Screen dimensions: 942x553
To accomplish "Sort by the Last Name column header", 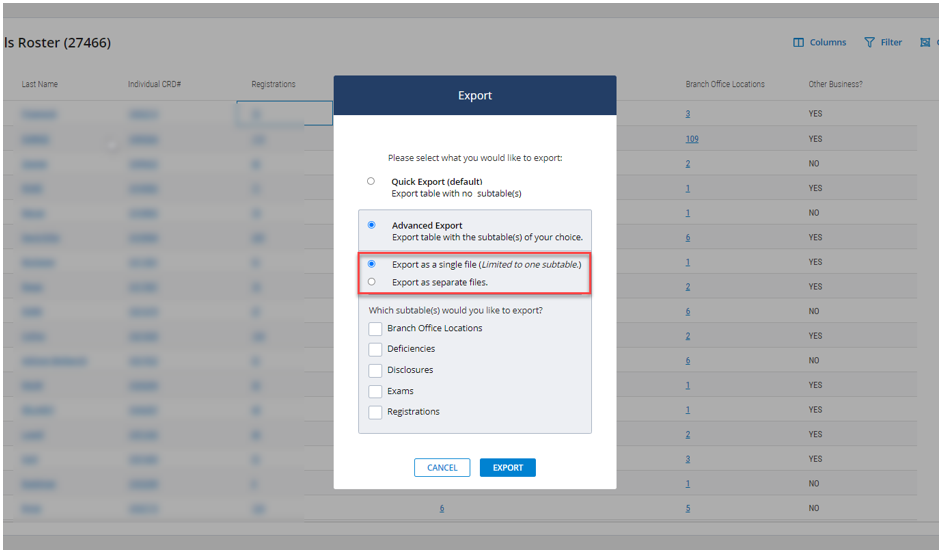I will pos(39,84).
